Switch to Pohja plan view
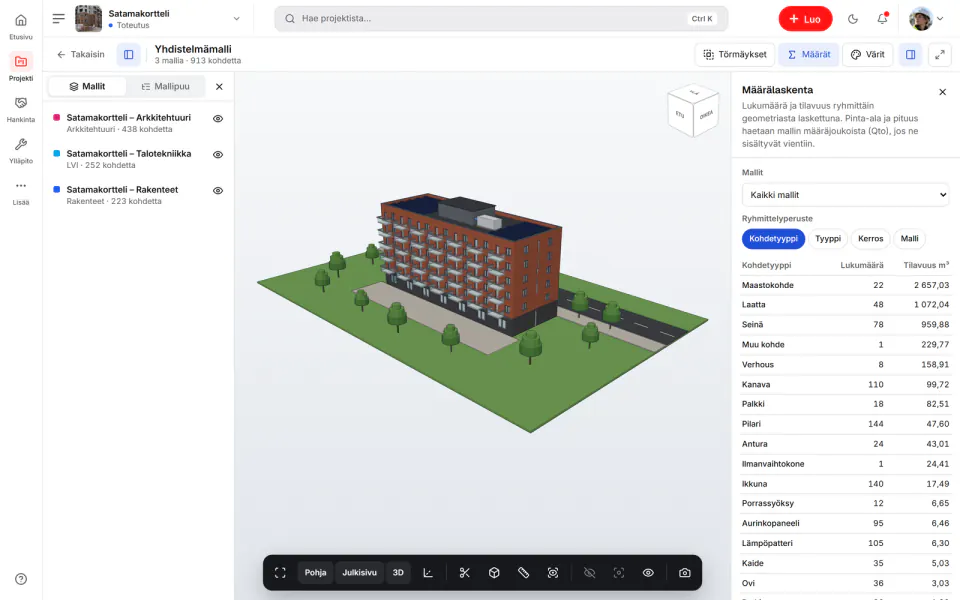 point(315,573)
